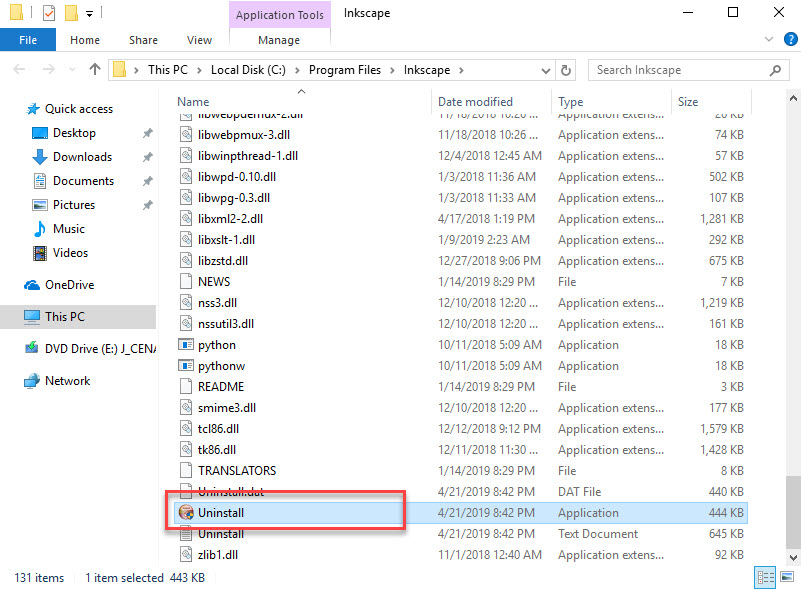Click This PC in the address bar

[x=168, y=70]
